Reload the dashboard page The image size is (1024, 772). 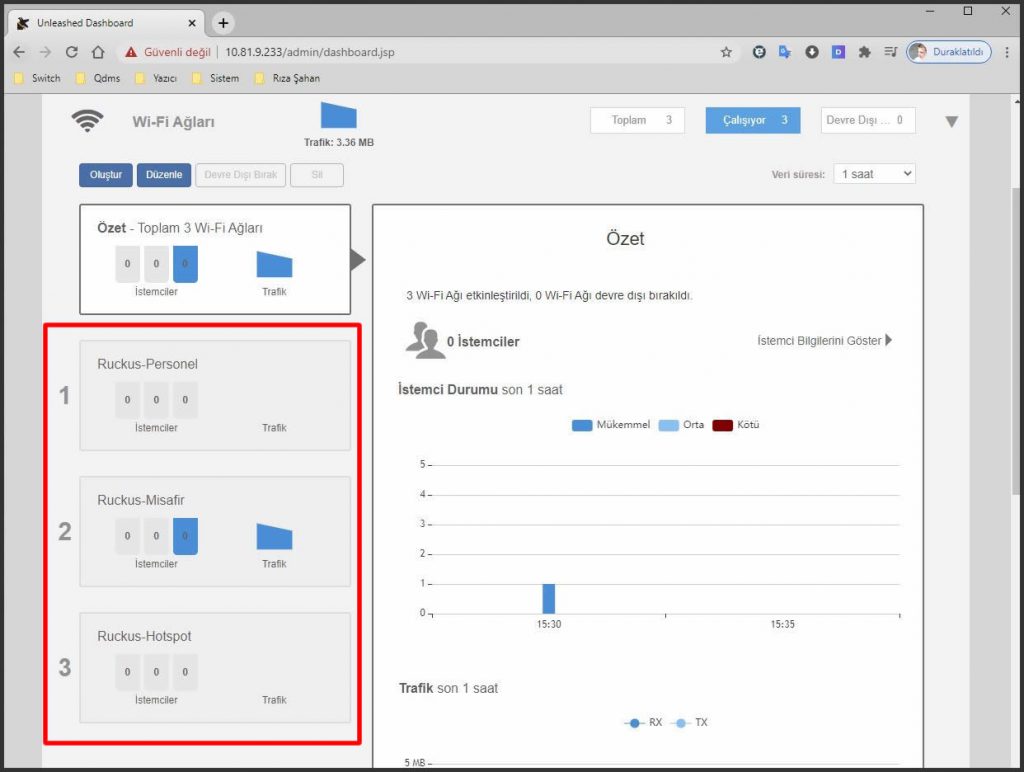(x=72, y=52)
